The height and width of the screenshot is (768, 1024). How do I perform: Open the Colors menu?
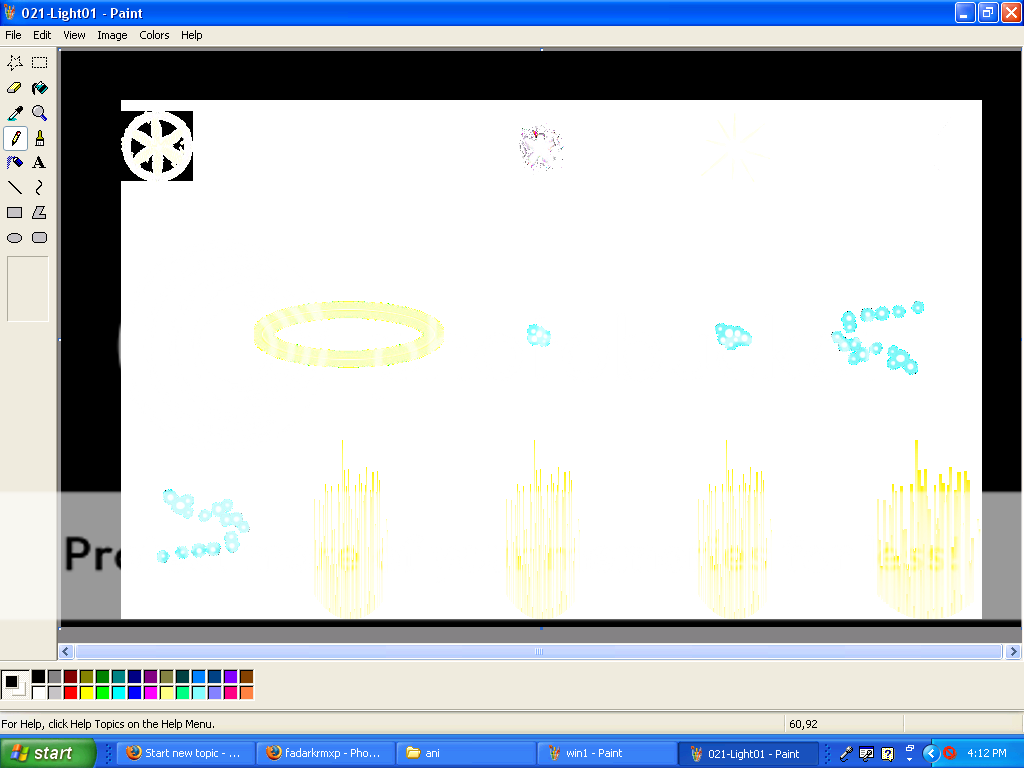tap(154, 35)
